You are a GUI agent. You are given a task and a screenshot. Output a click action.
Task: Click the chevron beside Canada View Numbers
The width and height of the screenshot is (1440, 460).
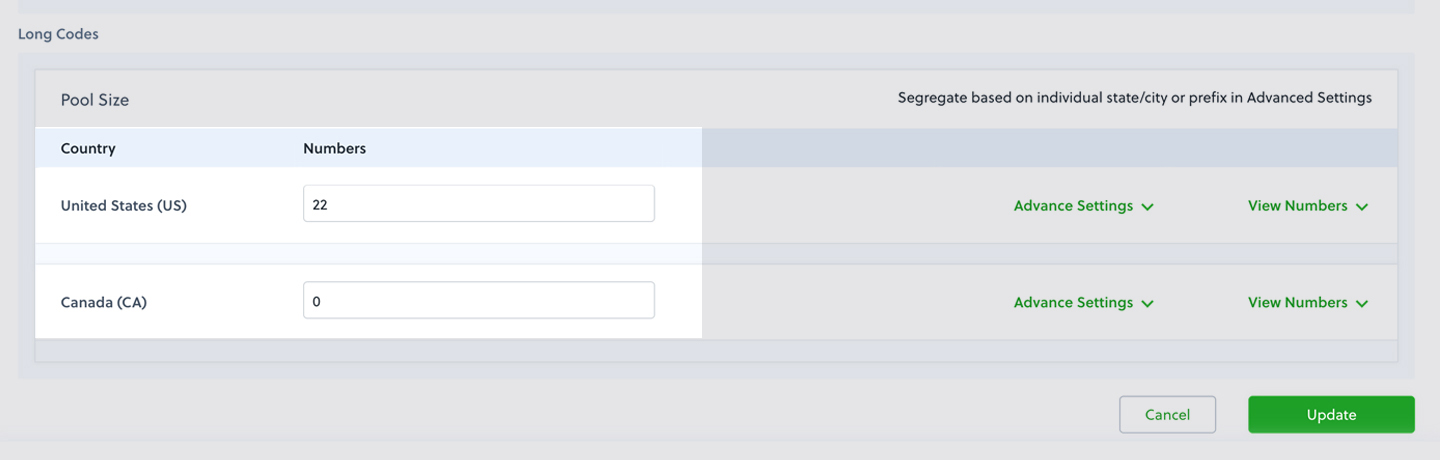(1361, 304)
